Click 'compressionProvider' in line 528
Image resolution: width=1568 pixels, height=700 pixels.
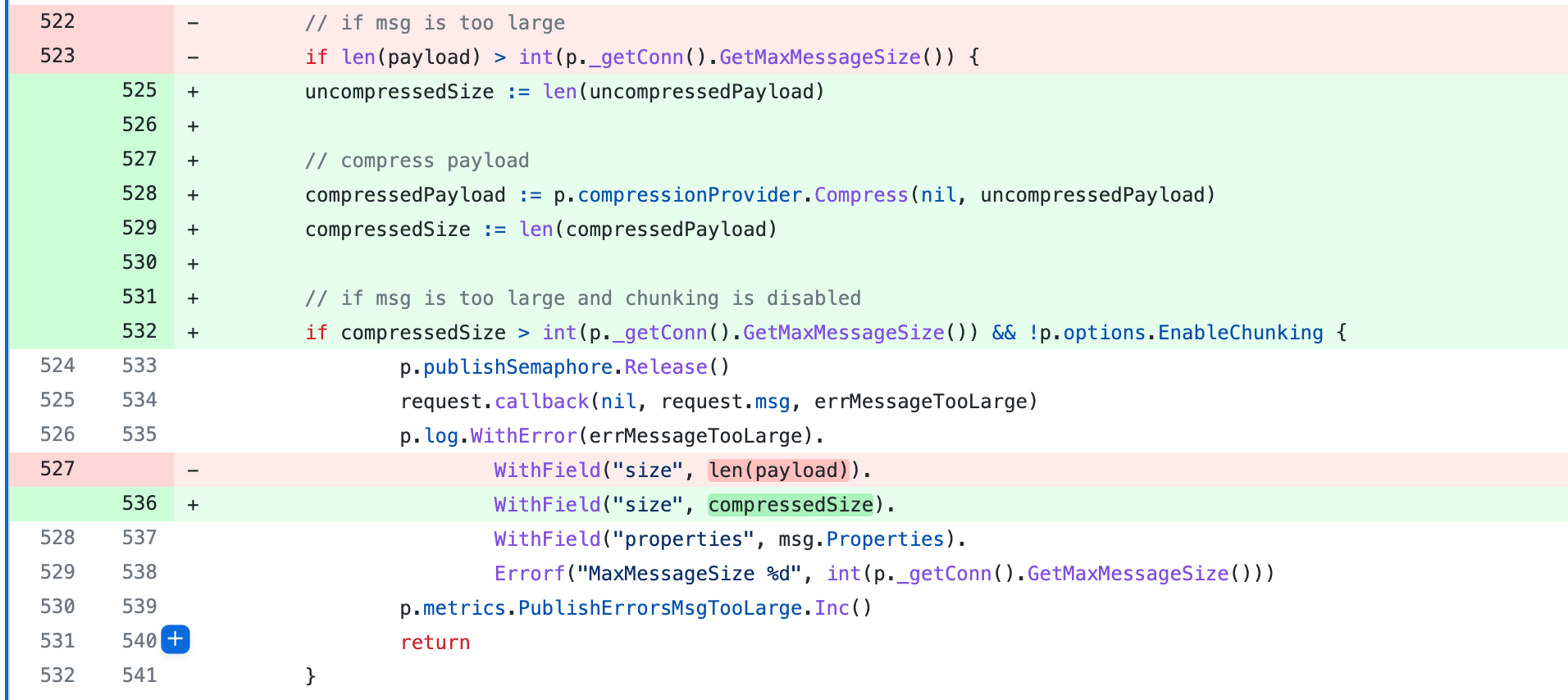coord(690,195)
